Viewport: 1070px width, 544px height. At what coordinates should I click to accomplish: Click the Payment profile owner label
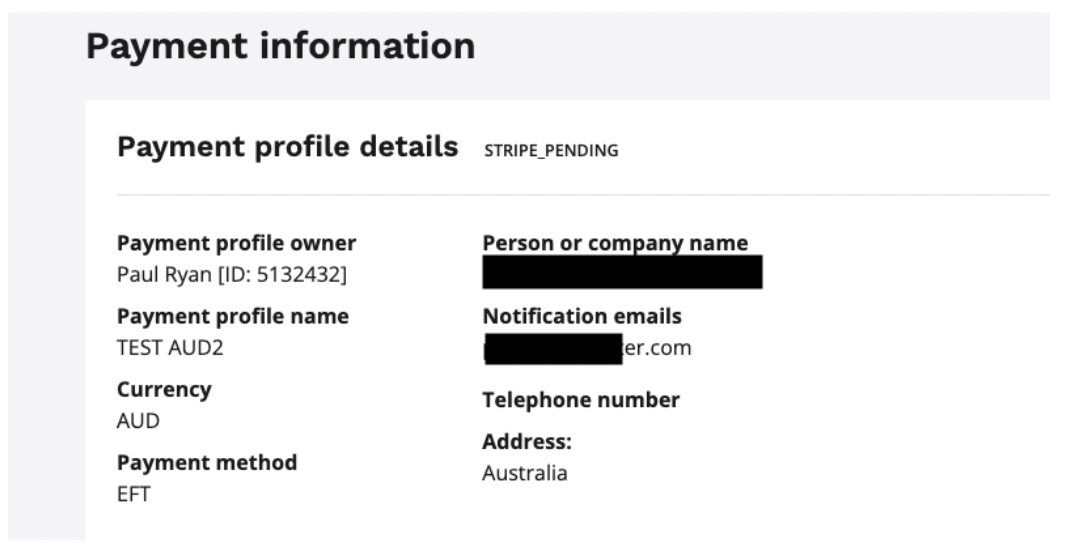[x=236, y=243]
